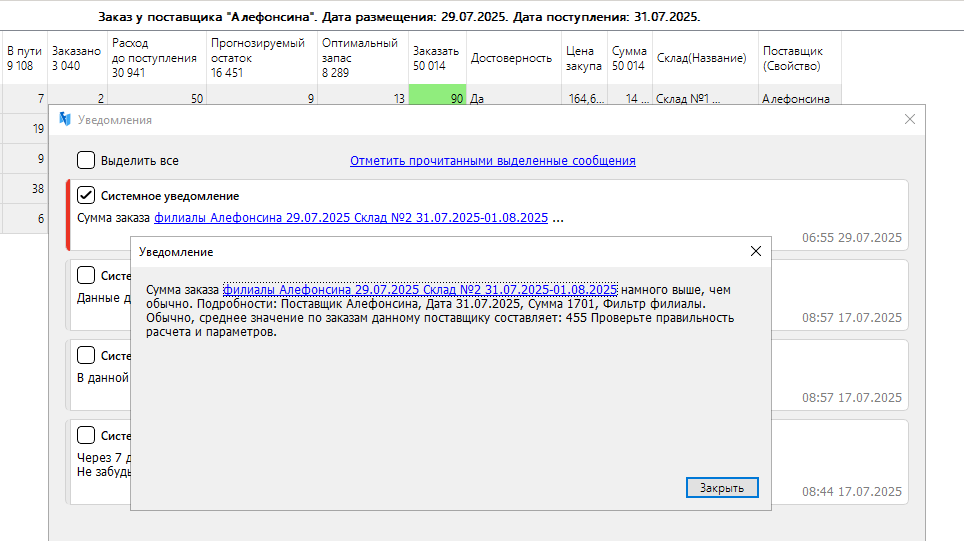Uncheck the first Системное уведомление checkbox
964x541 pixels.
click(x=87, y=195)
